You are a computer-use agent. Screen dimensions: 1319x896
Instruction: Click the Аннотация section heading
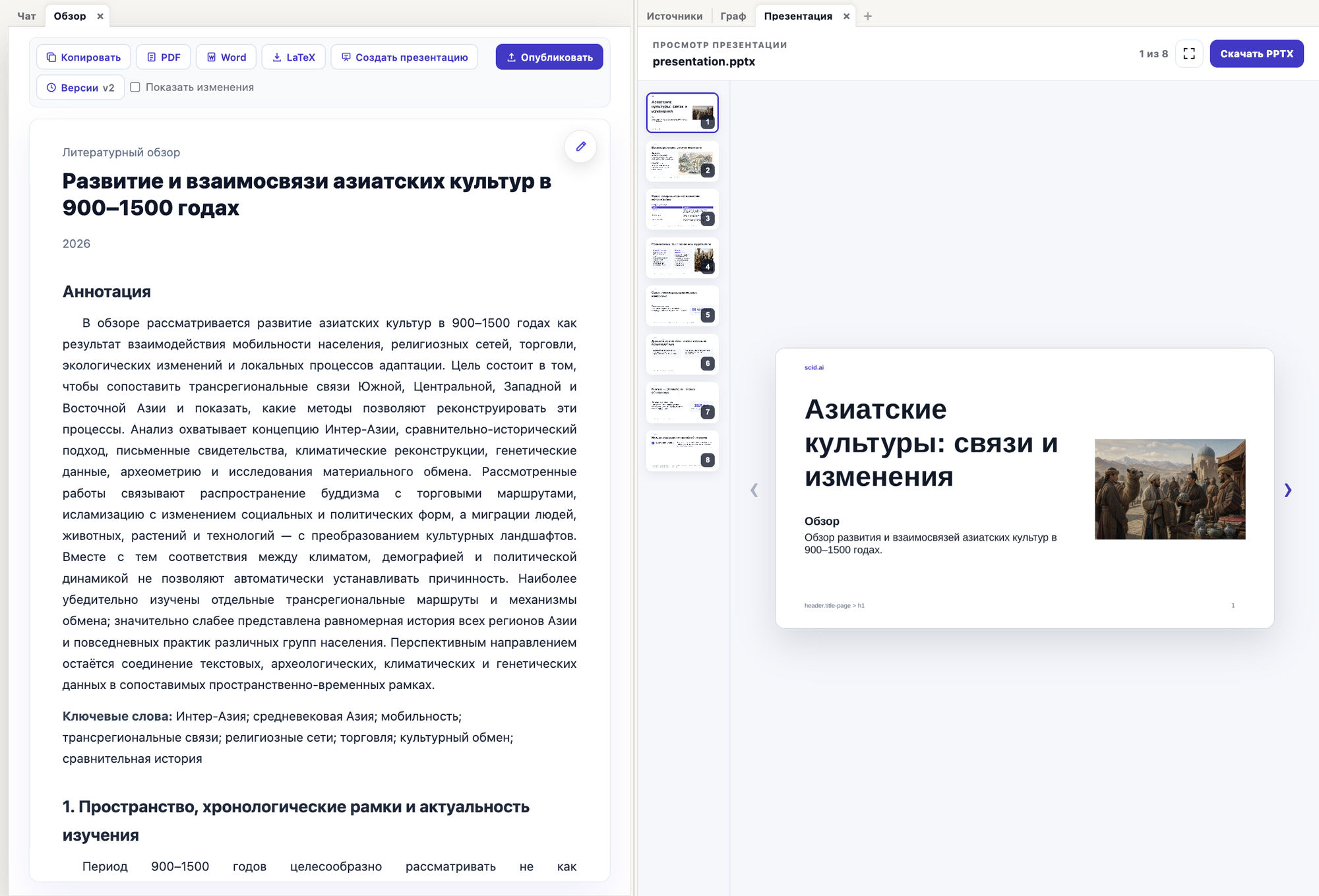pos(107,291)
